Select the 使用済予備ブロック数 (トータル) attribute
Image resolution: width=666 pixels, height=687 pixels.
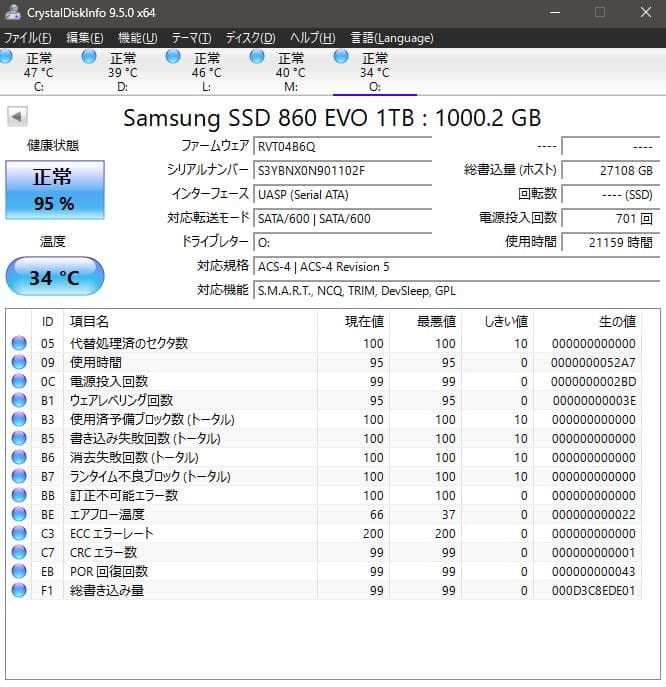pos(152,419)
